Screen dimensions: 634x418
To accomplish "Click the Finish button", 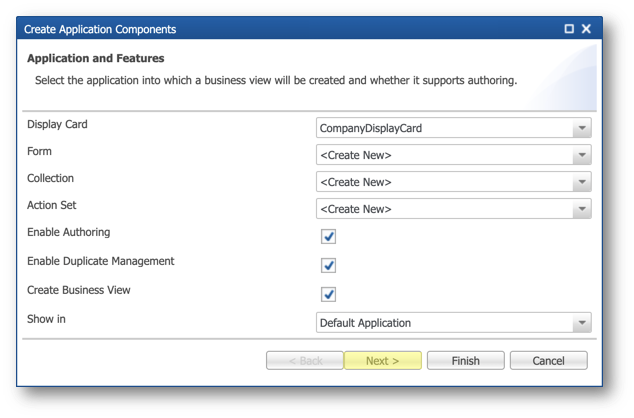I will tap(466, 360).
